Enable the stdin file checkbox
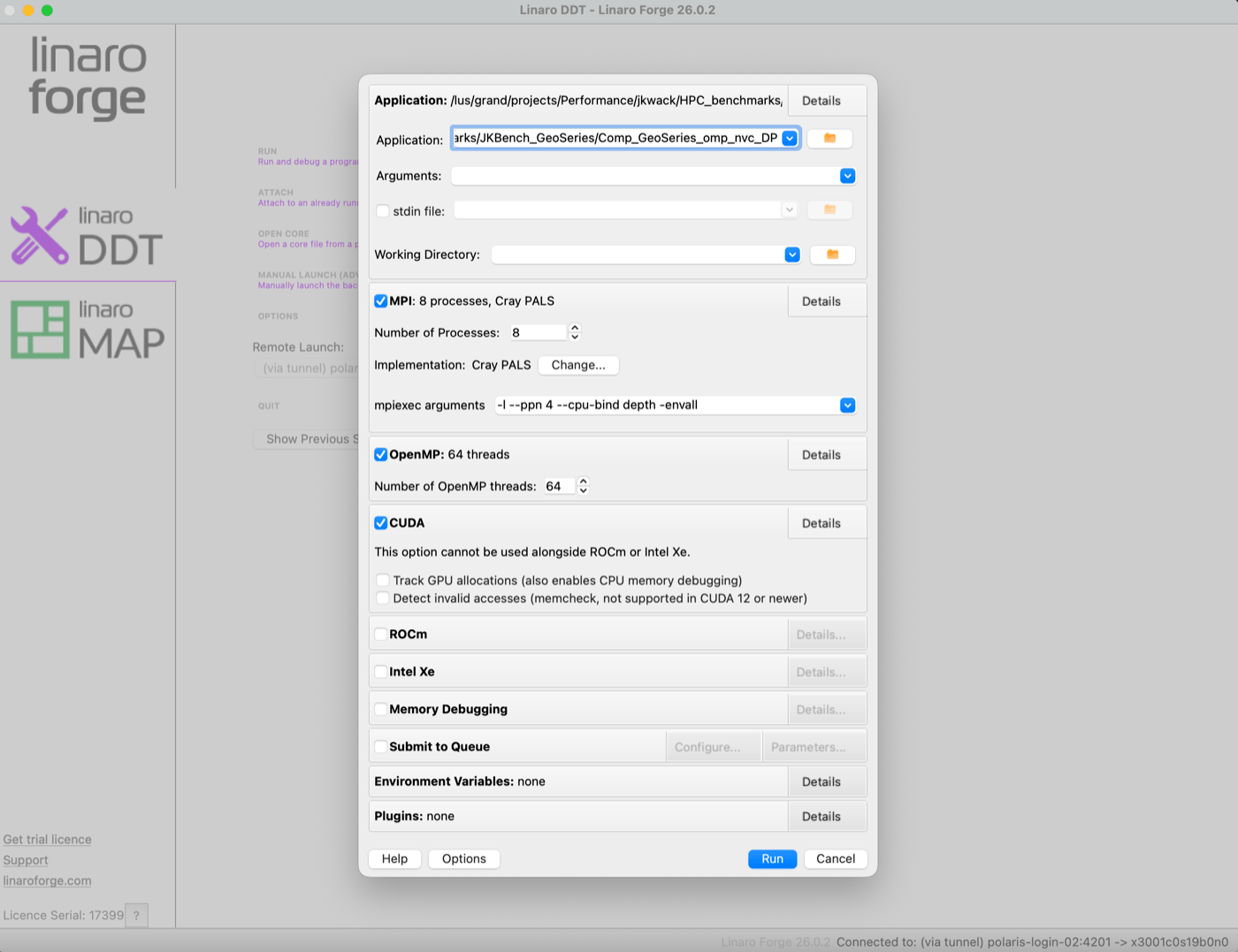This screenshot has width=1238, height=952. (x=383, y=211)
